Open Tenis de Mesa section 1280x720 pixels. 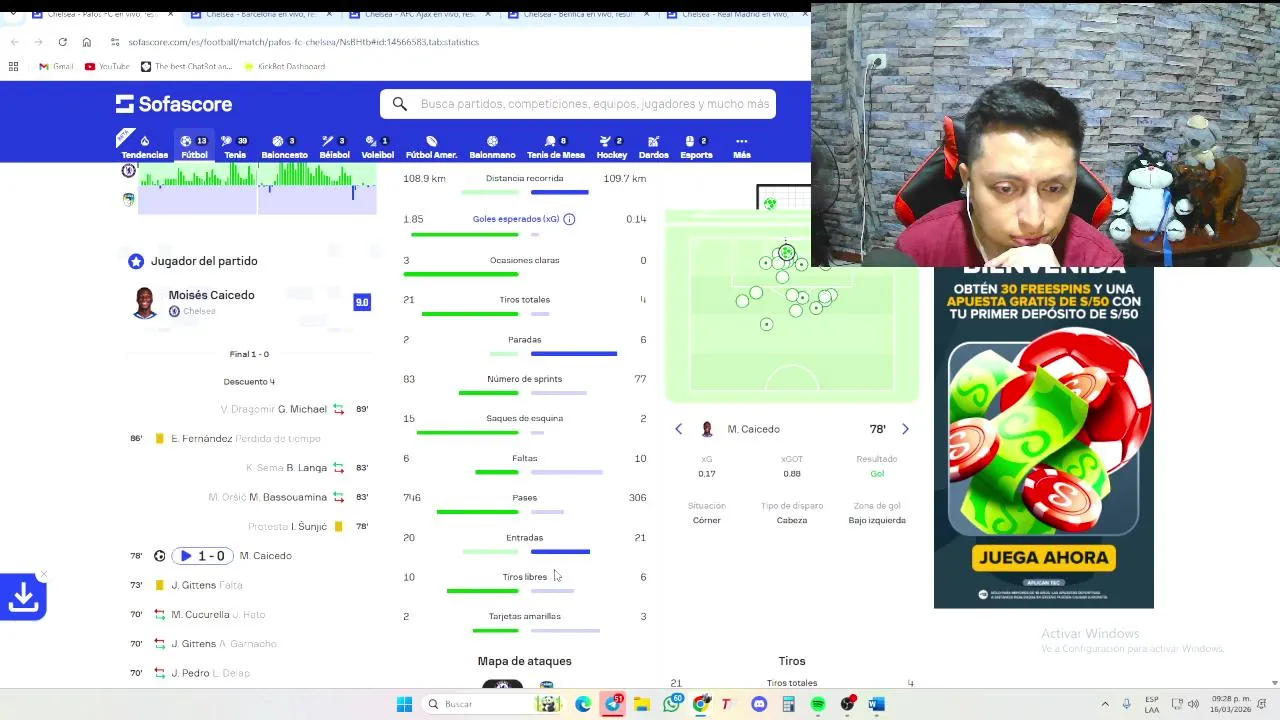[556, 147]
